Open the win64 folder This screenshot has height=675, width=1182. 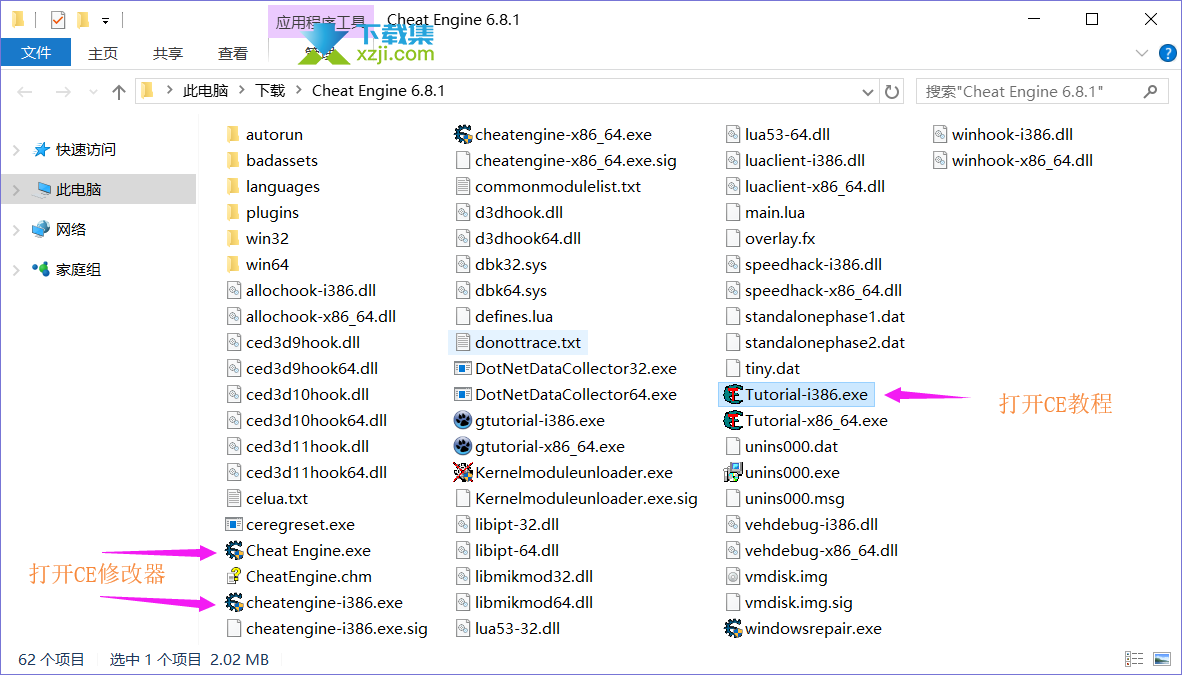point(257,265)
